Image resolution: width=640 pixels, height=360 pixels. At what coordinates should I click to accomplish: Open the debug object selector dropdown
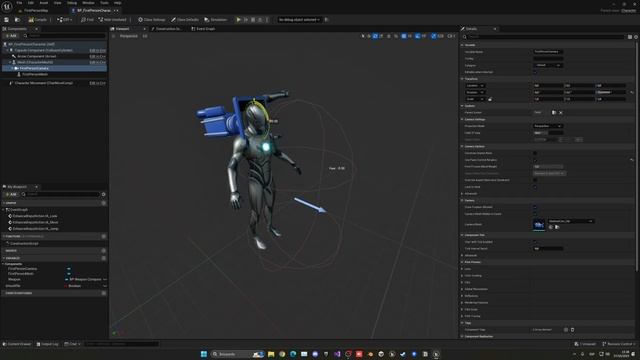[299, 20]
